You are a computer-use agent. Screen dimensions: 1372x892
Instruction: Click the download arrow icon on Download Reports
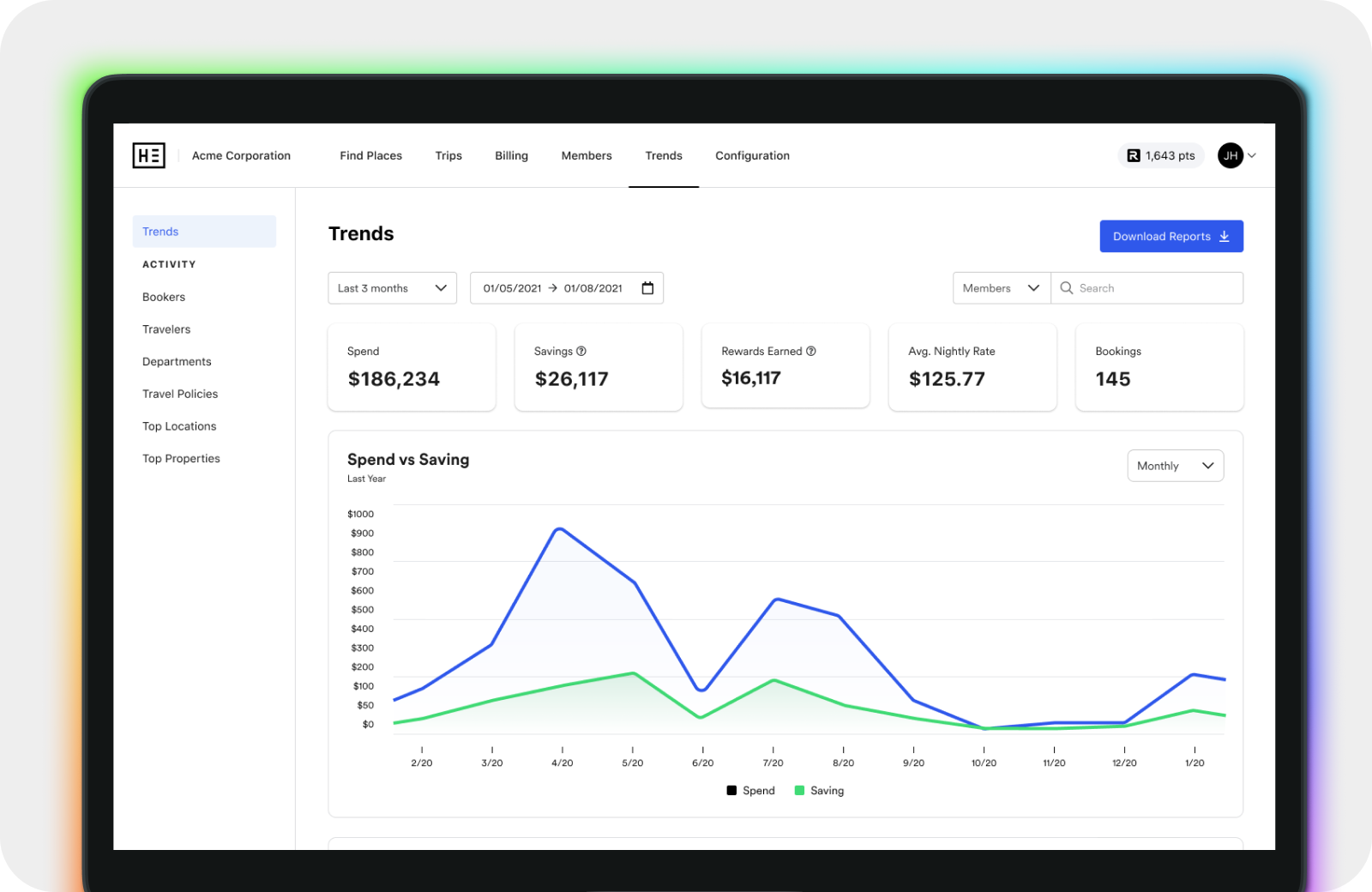click(x=1225, y=237)
